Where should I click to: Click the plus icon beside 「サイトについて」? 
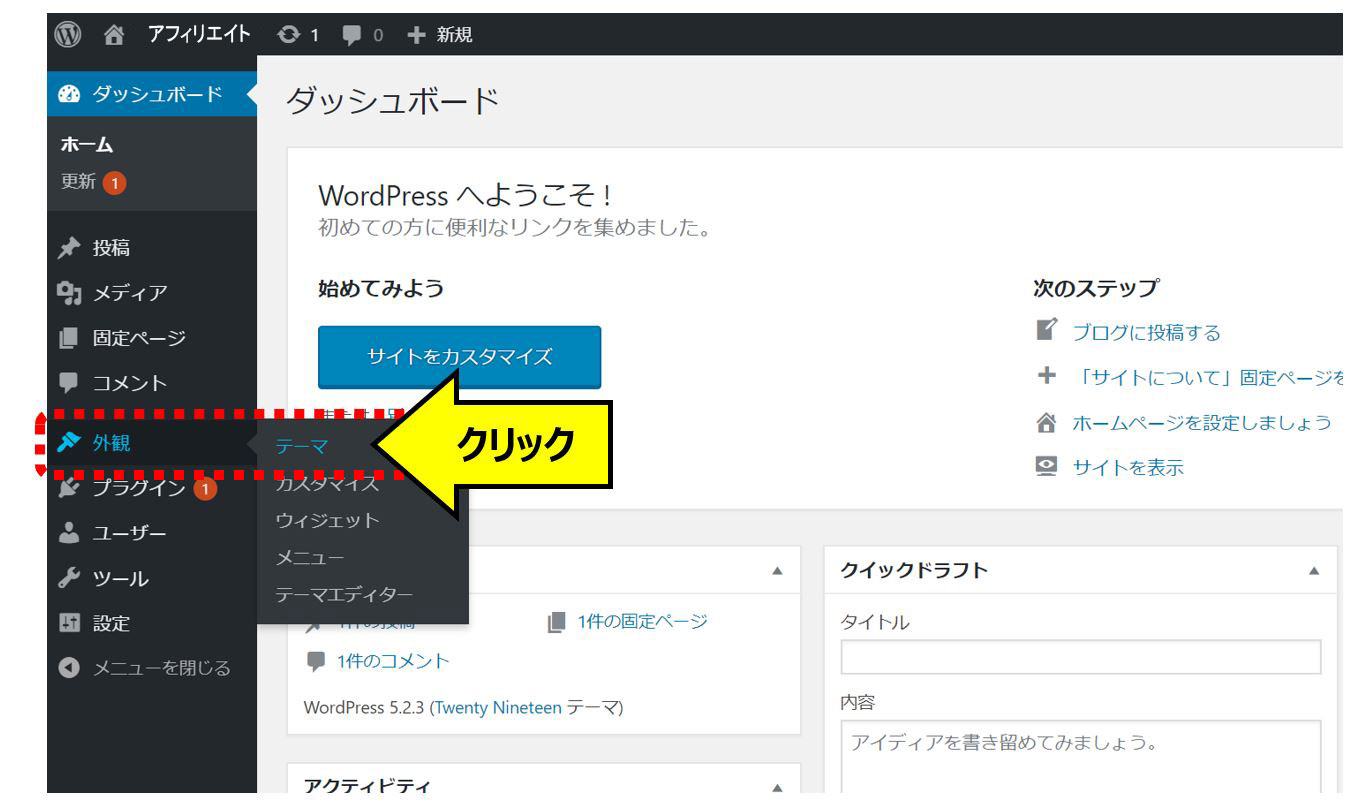pyautogui.click(x=1046, y=376)
